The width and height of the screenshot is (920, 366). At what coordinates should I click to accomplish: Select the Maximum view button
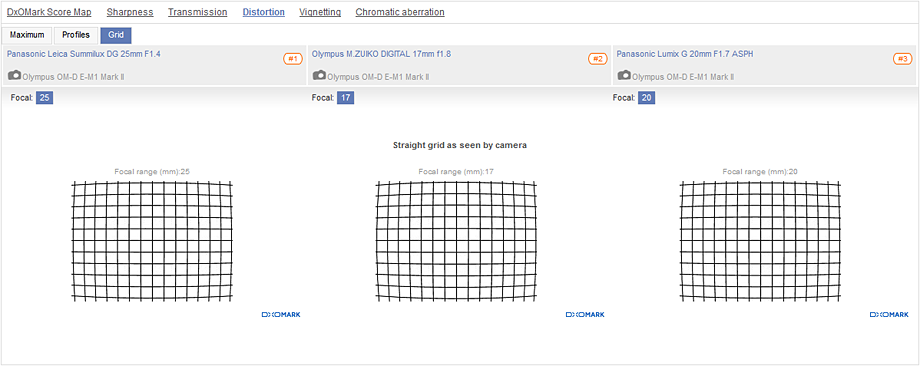click(27, 35)
